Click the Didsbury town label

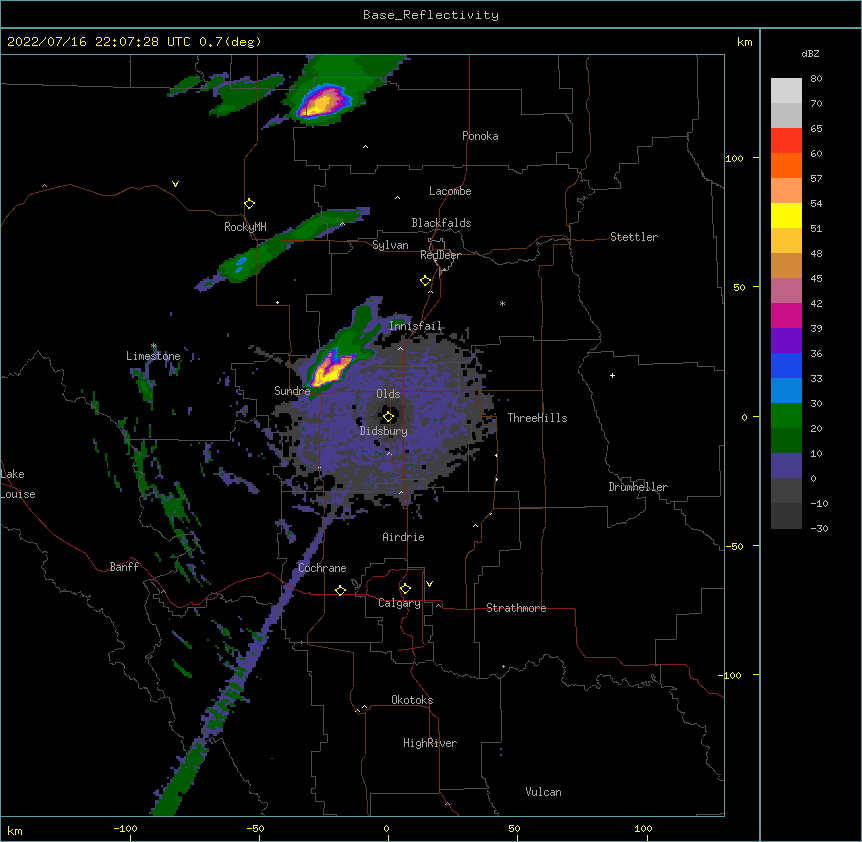click(384, 431)
